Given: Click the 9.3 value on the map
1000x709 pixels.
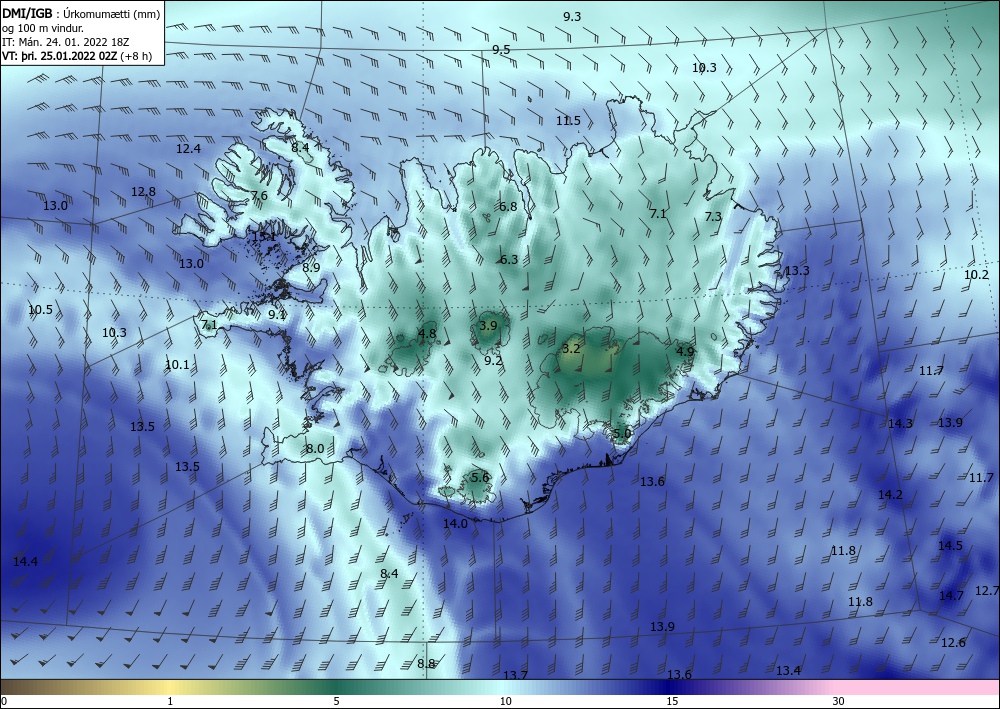Looking at the screenshot, I should pyautogui.click(x=572, y=17).
